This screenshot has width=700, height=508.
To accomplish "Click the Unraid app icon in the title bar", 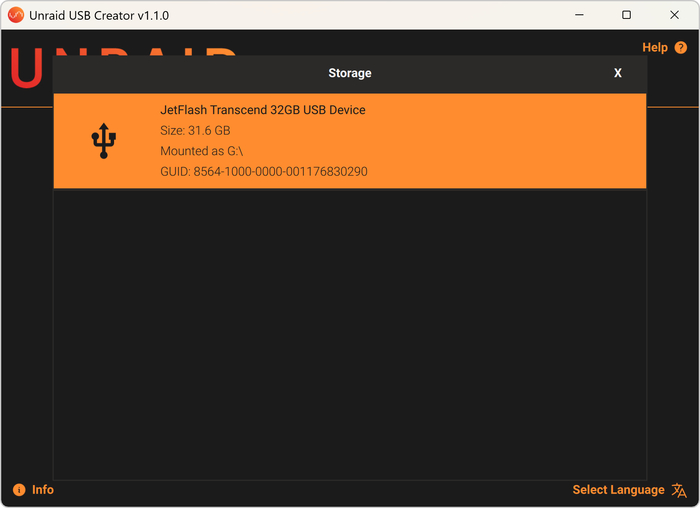I will coord(15,15).
